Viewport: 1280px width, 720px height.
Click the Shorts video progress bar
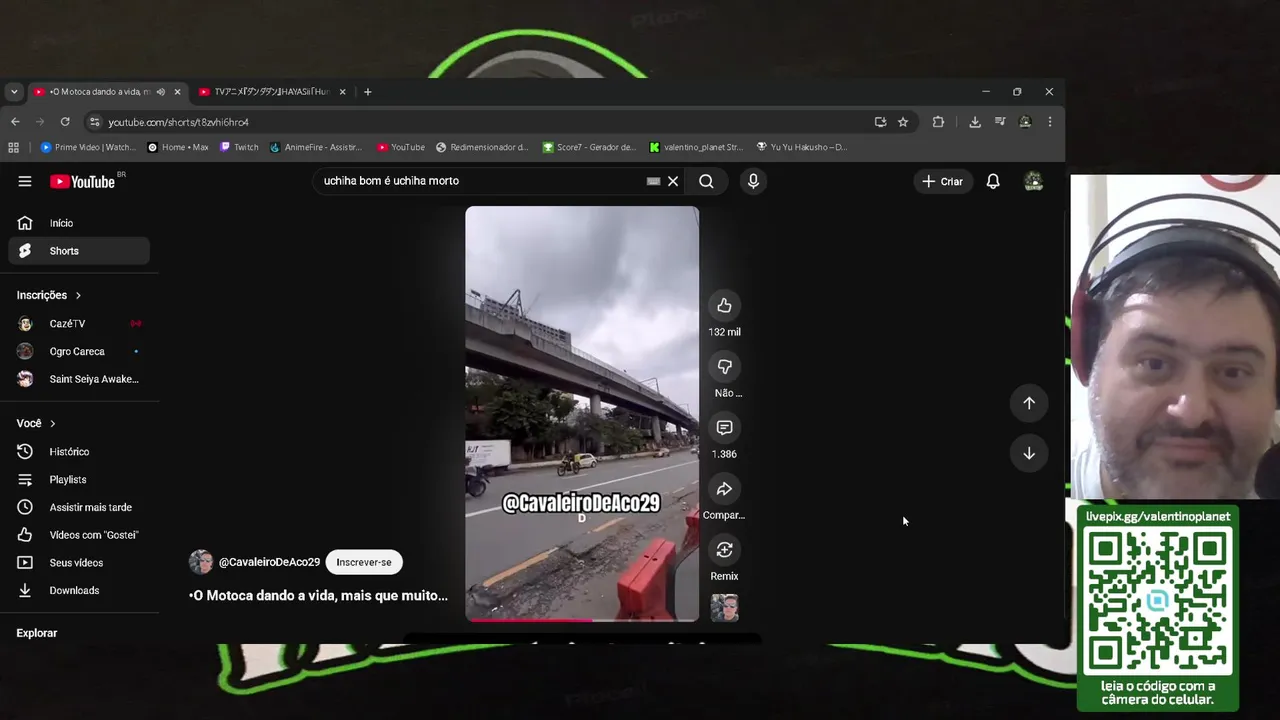coord(582,620)
